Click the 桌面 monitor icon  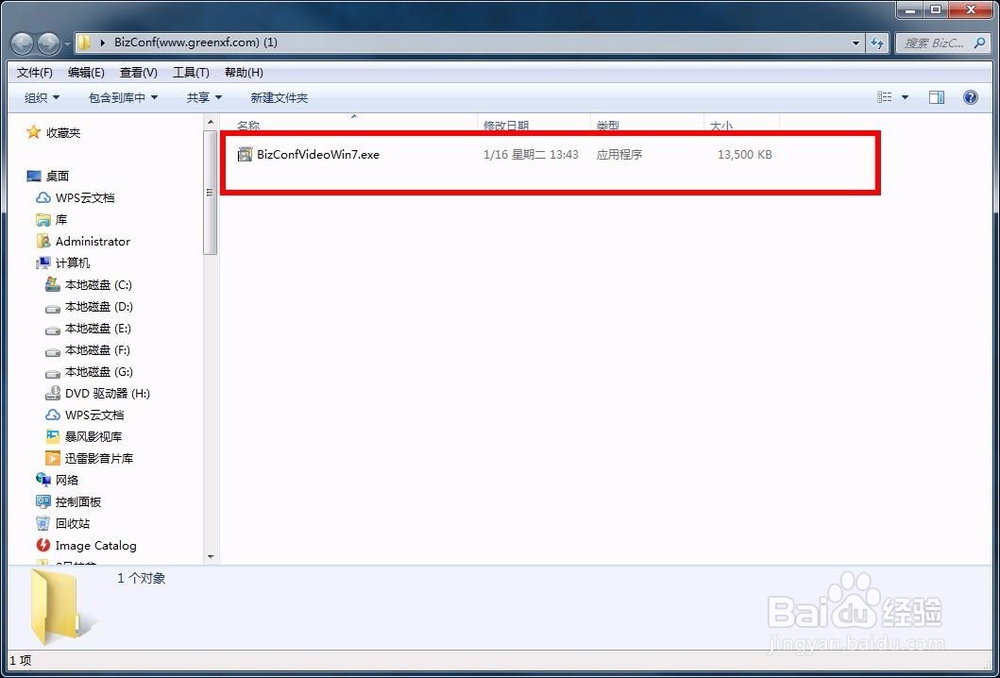point(34,175)
